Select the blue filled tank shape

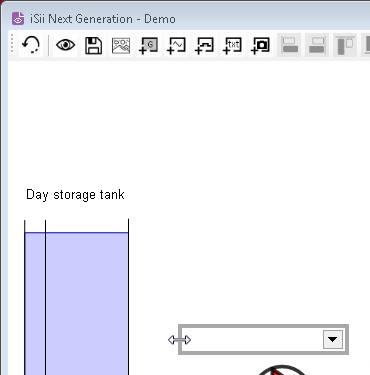(76, 302)
